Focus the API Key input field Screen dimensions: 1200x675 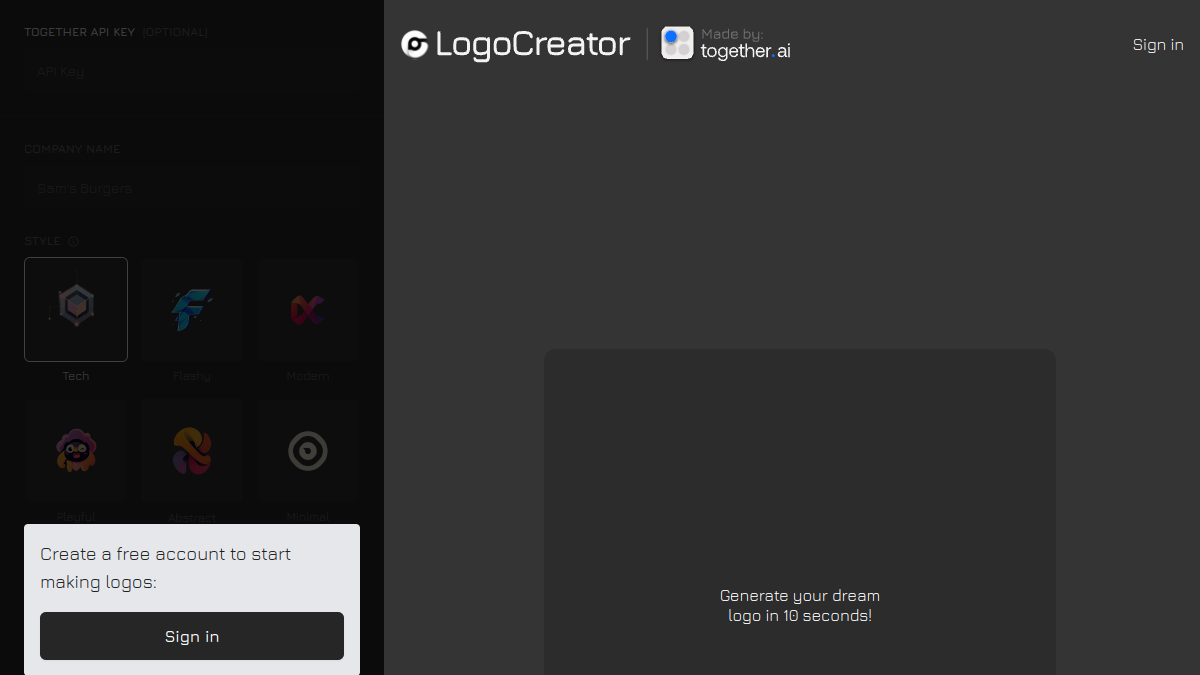point(192,72)
